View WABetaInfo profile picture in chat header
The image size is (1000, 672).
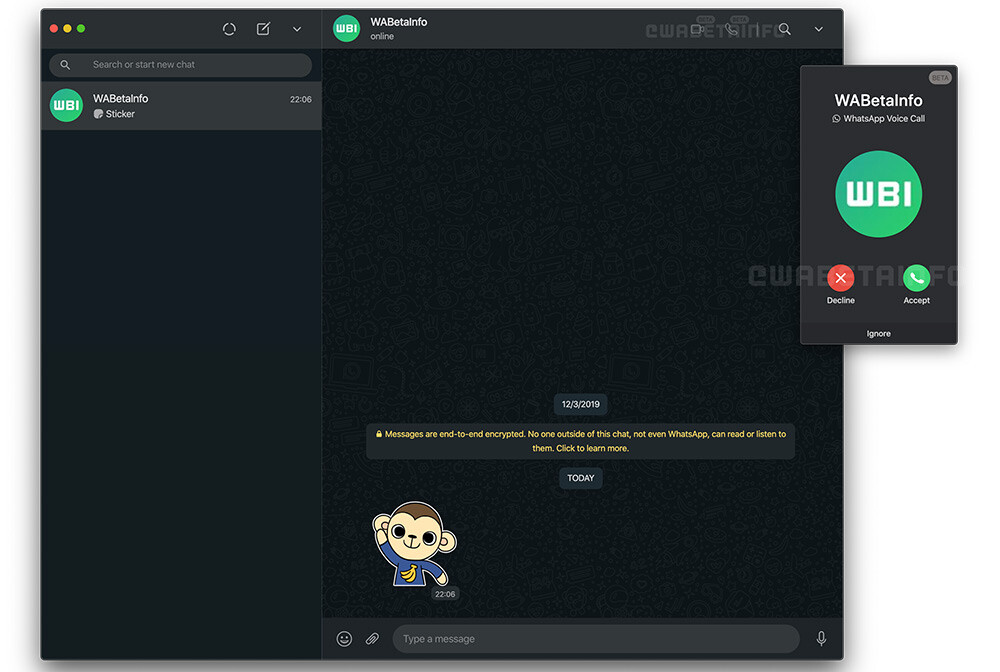coord(346,29)
